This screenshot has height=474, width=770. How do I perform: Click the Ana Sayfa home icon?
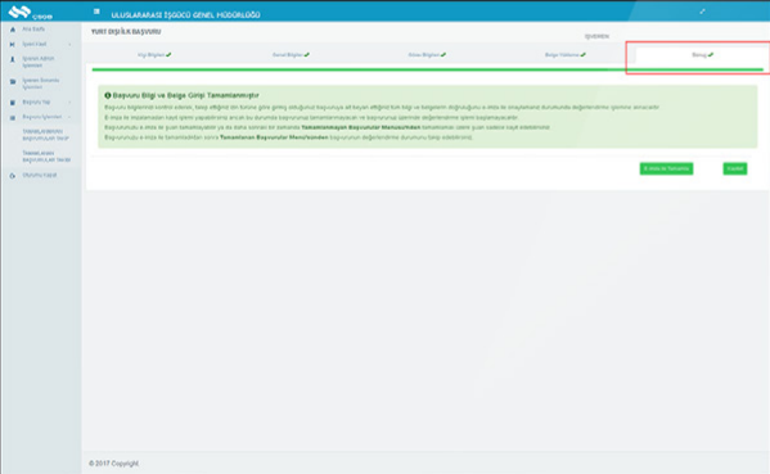(12, 30)
